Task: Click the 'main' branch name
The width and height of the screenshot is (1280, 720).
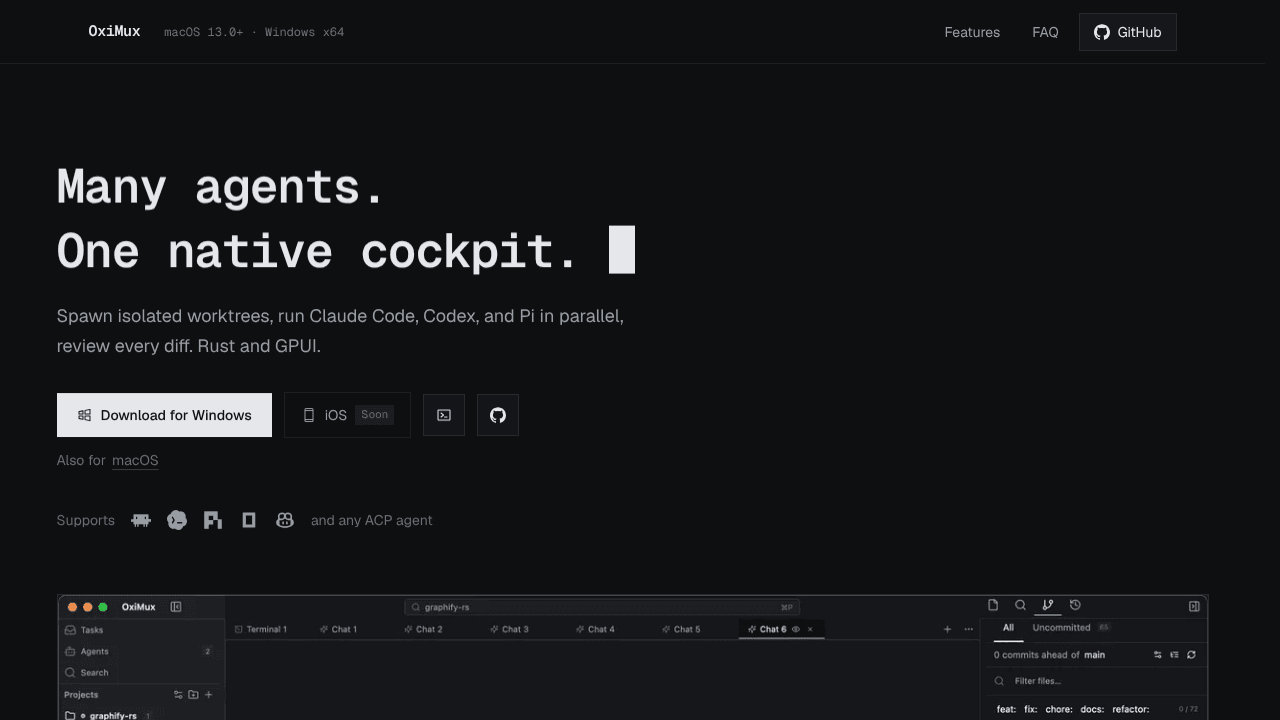Action: (1095, 655)
